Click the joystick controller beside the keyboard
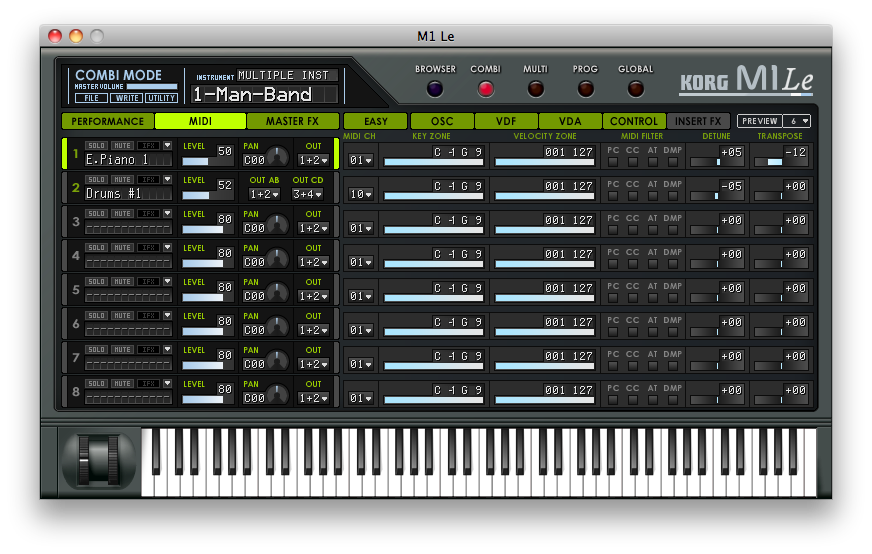This screenshot has width=872, height=554. [x=98, y=461]
